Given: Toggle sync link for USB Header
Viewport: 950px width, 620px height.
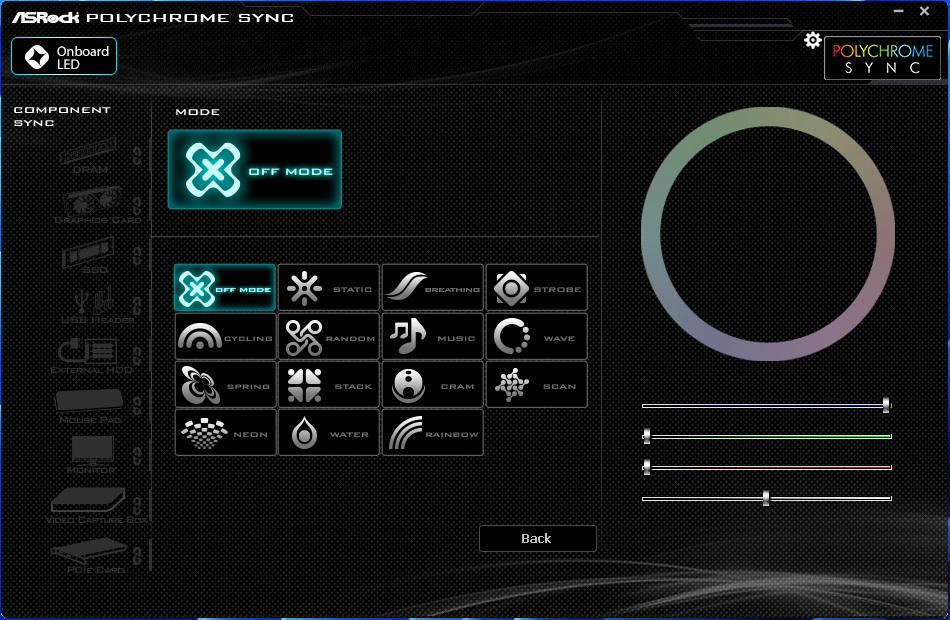Looking at the screenshot, I should pyautogui.click(x=138, y=305).
